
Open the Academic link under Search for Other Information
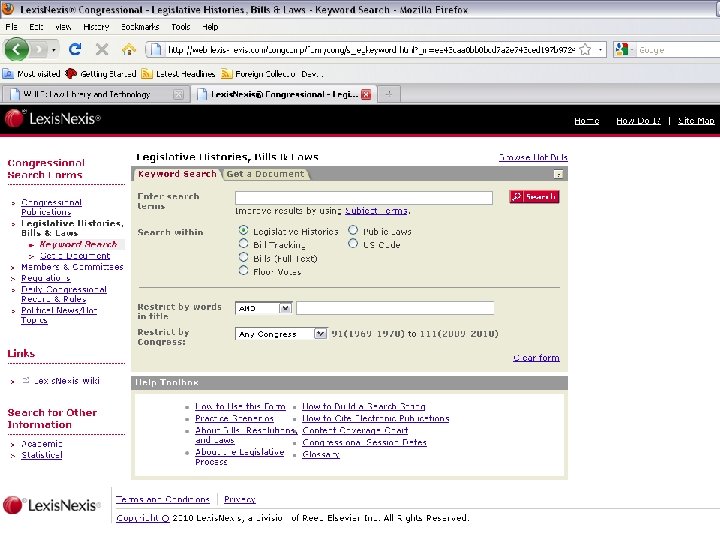[x=42, y=444]
